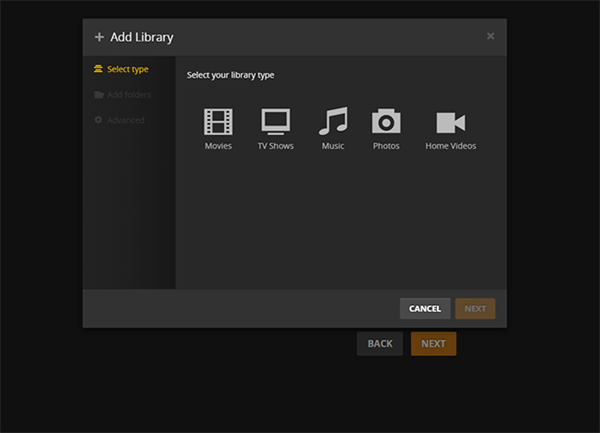Click the orange Next button below dialog
This screenshot has height=433, width=600.
(x=433, y=343)
